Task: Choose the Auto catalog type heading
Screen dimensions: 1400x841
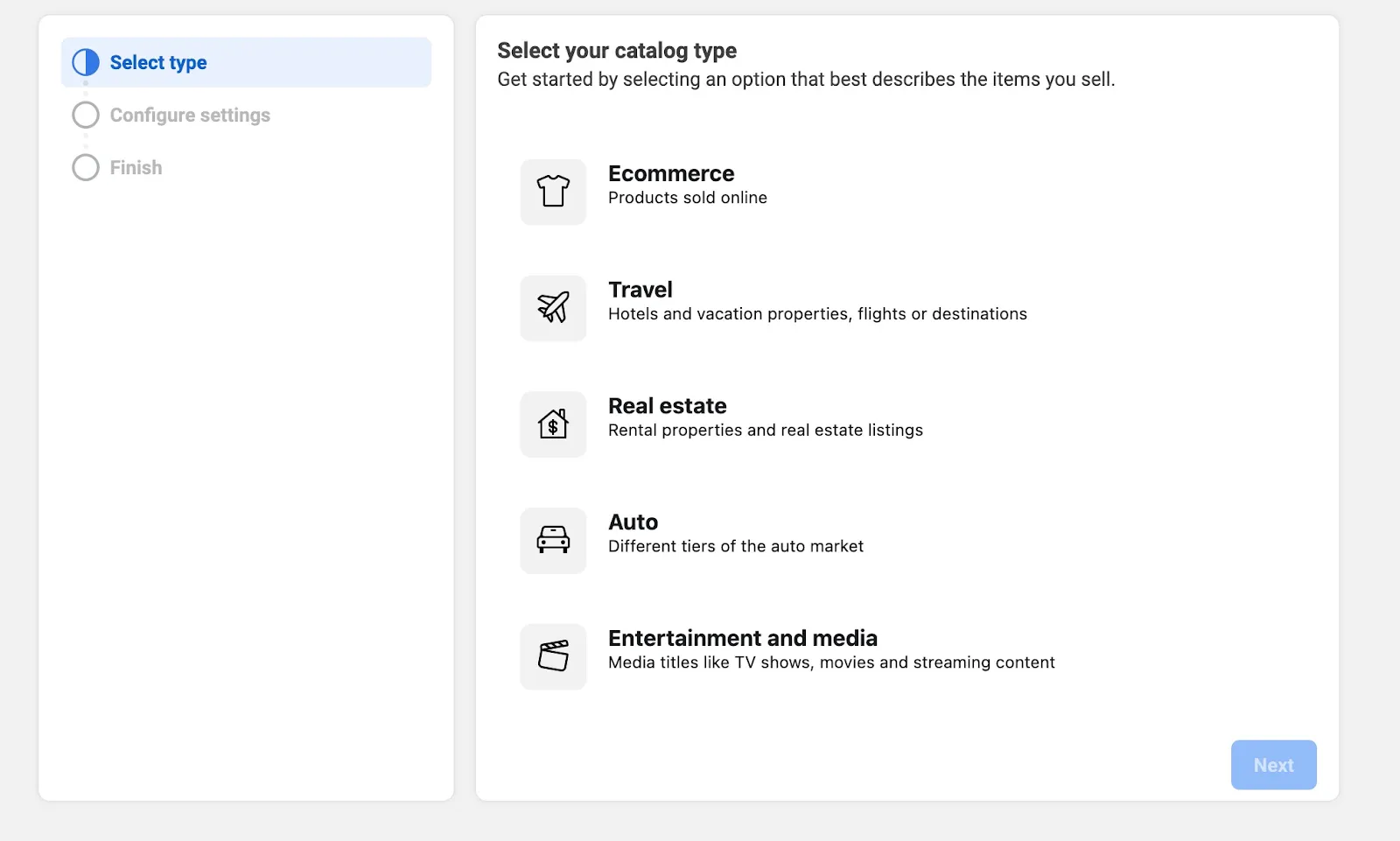Action: 633,522
